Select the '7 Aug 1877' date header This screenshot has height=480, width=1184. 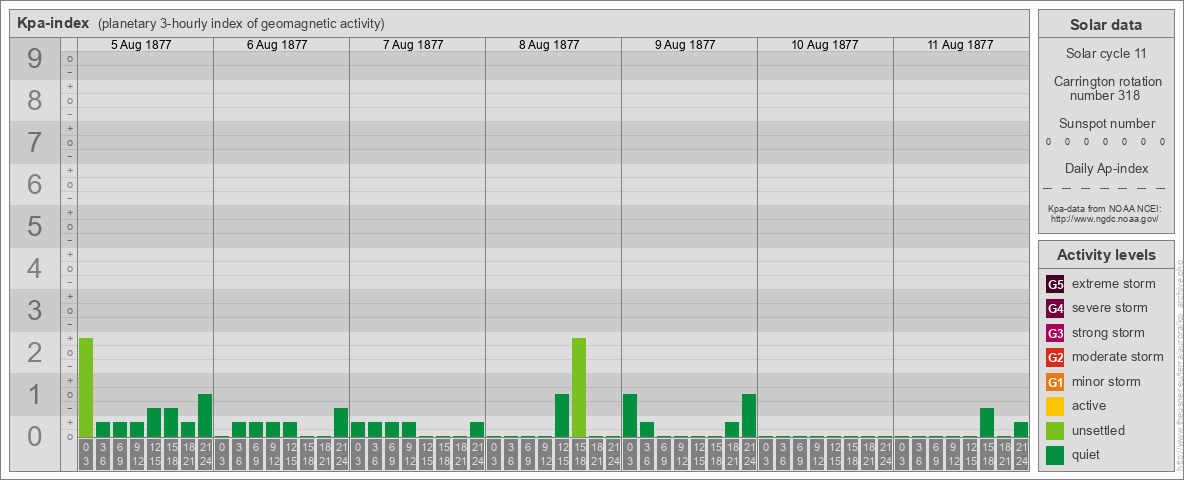click(x=413, y=45)
